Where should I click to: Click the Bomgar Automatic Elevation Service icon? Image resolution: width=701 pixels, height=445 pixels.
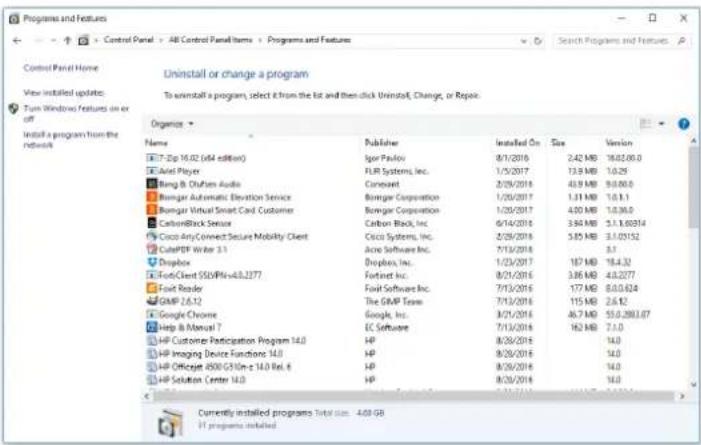coord(152,197)
